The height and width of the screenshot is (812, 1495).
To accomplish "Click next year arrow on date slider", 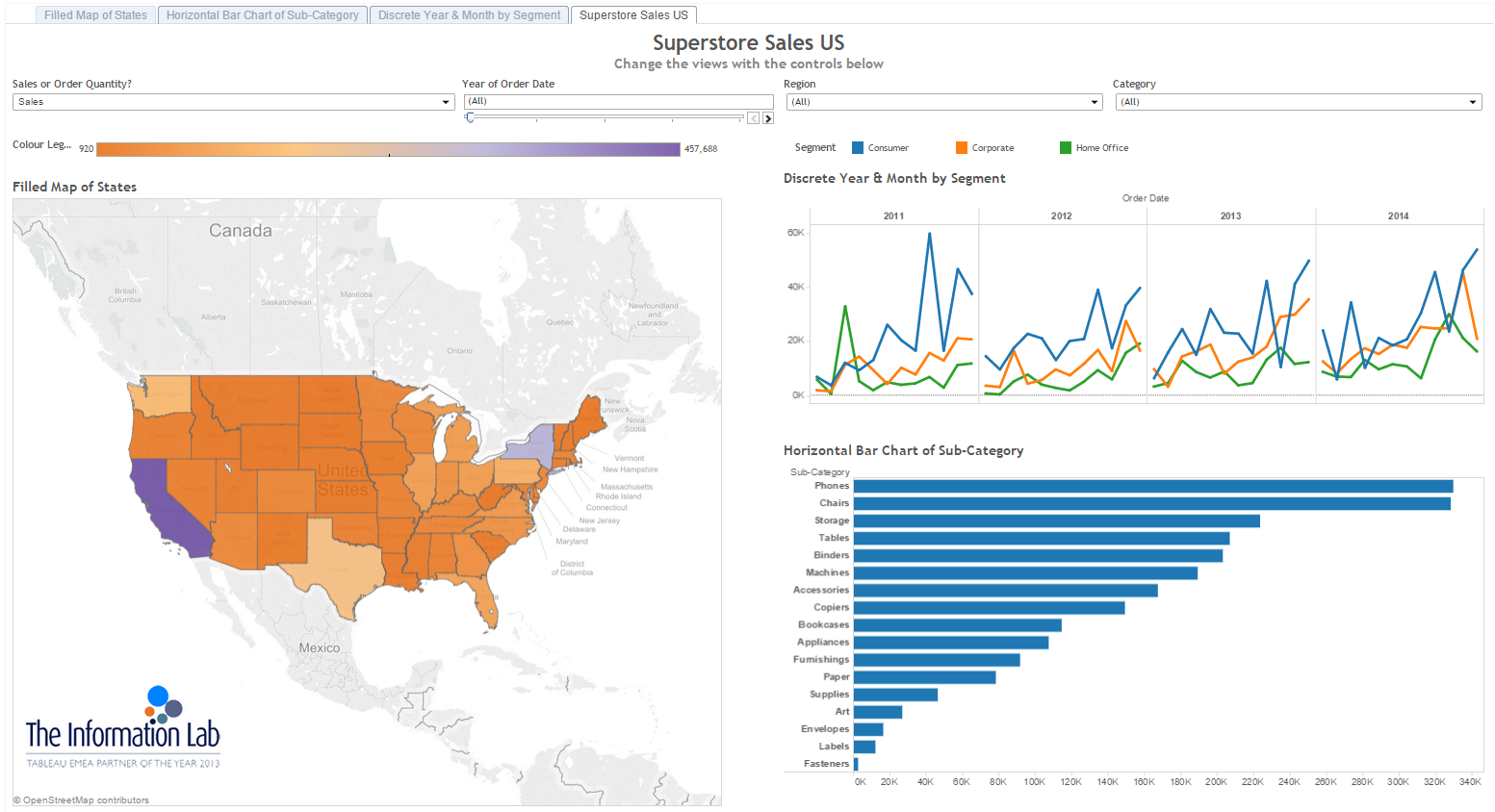I will click(x=768, y=118).
